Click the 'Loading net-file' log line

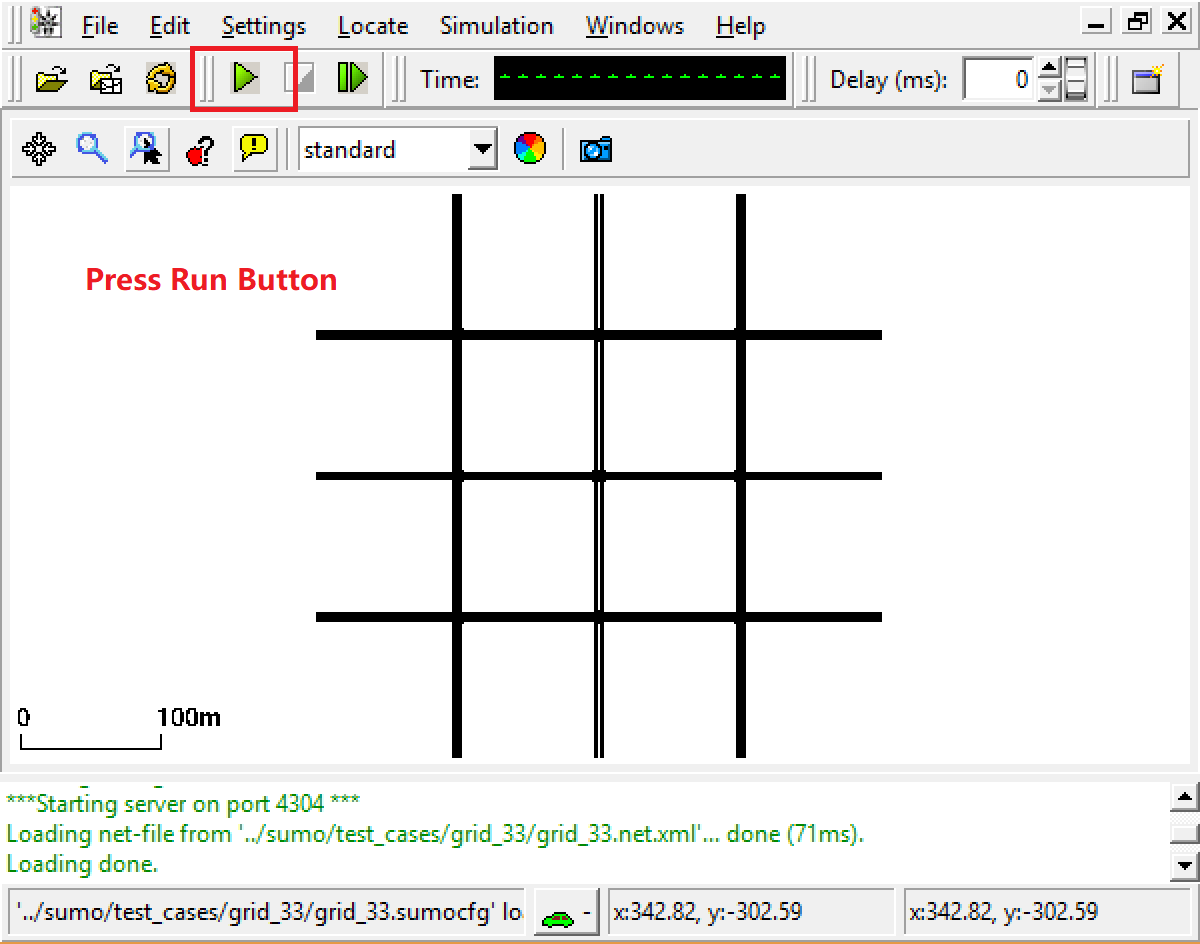(435, 833)
